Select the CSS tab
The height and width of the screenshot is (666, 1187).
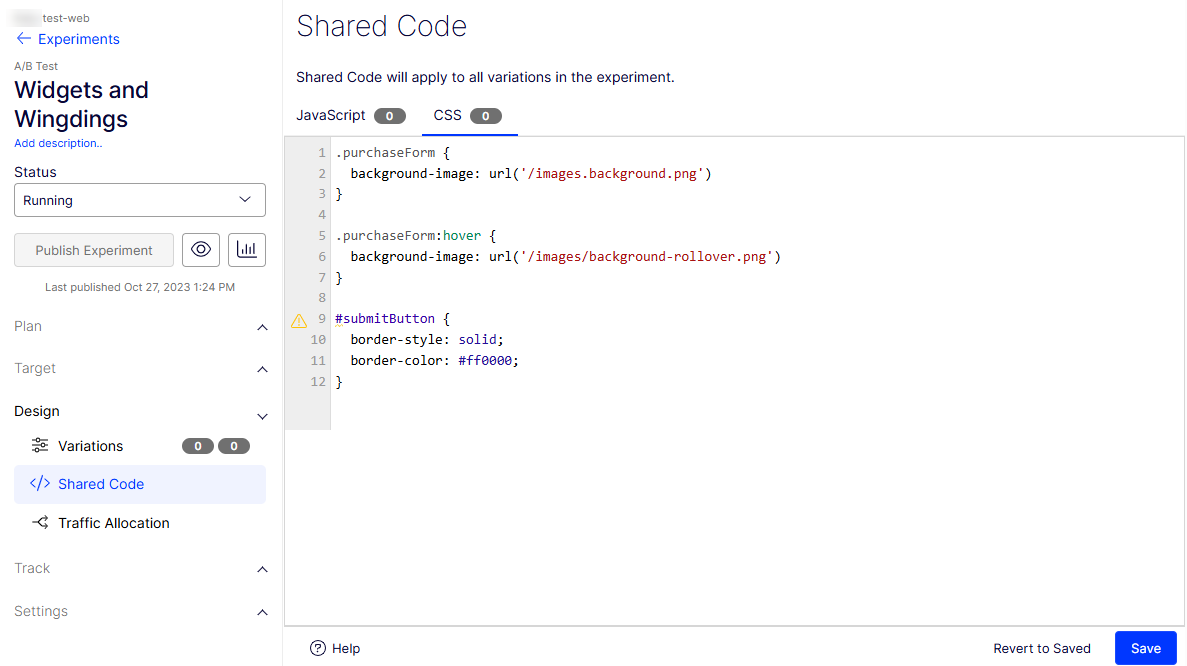(448, 115)
